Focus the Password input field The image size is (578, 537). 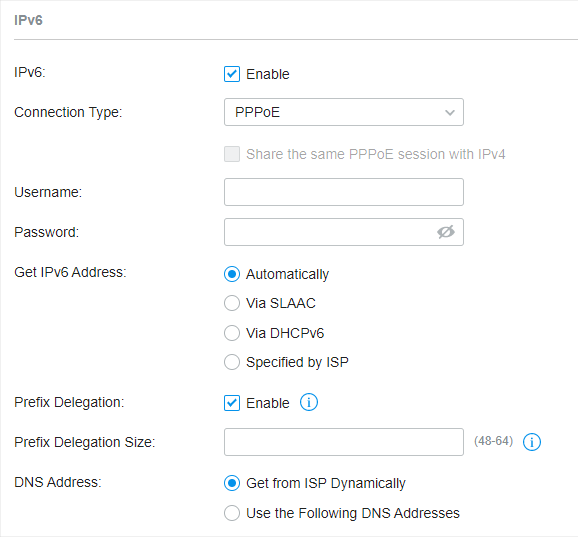[x=344, y=232]
